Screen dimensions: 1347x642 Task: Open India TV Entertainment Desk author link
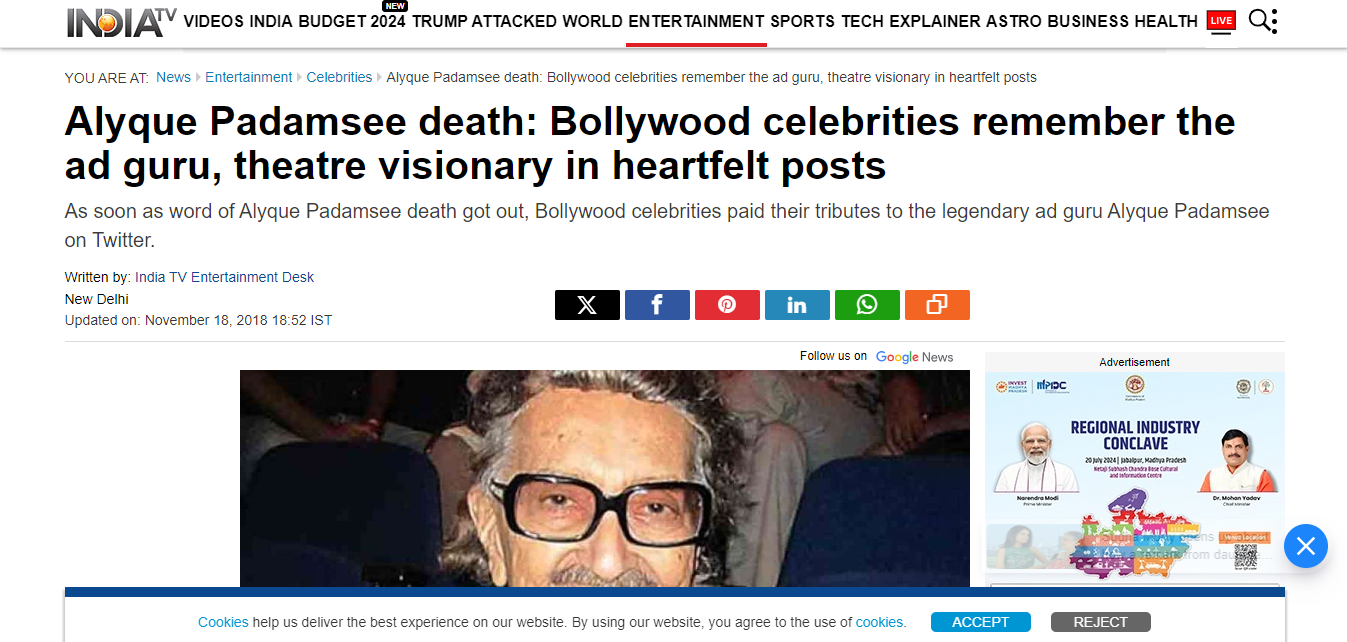click(224, 277)
